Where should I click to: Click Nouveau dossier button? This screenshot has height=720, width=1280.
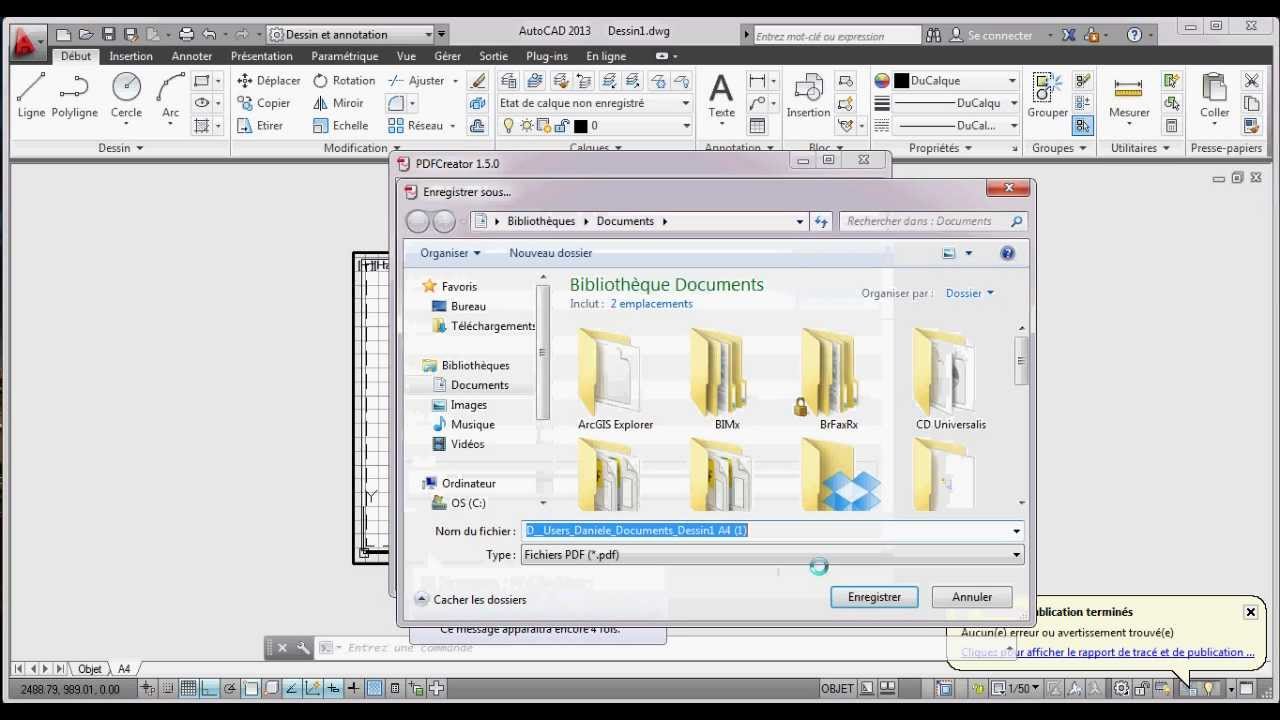(550, 253)
